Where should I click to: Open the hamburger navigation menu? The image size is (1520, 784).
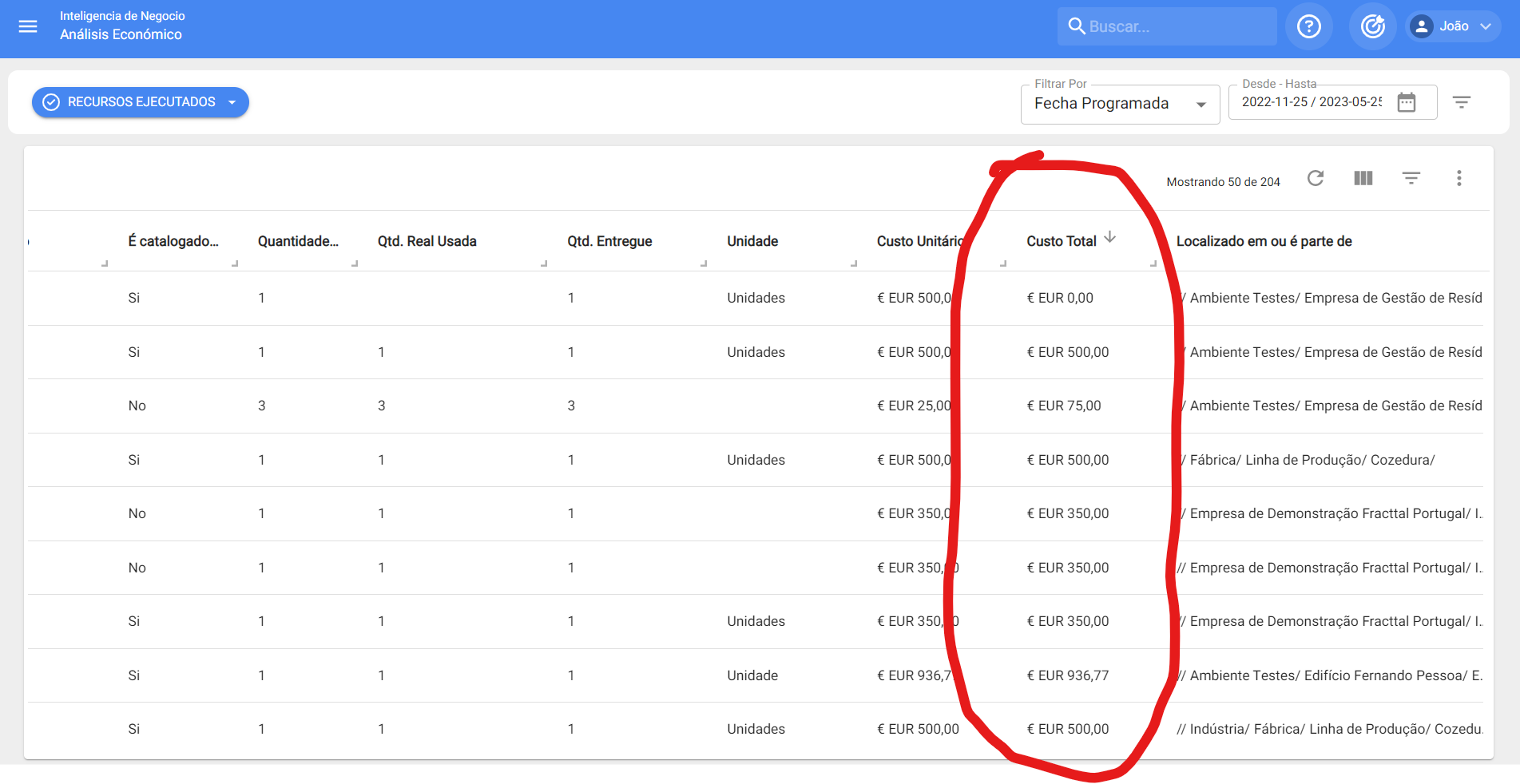coord(28,26)
